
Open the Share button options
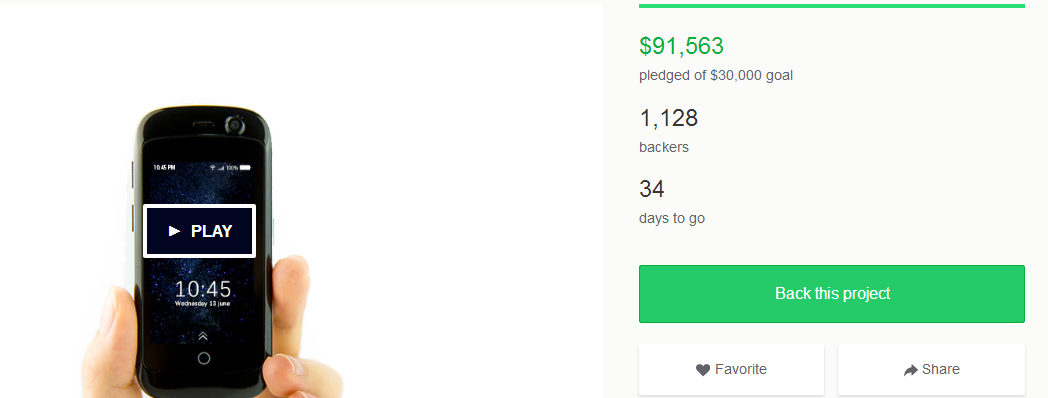click(931, 369)
